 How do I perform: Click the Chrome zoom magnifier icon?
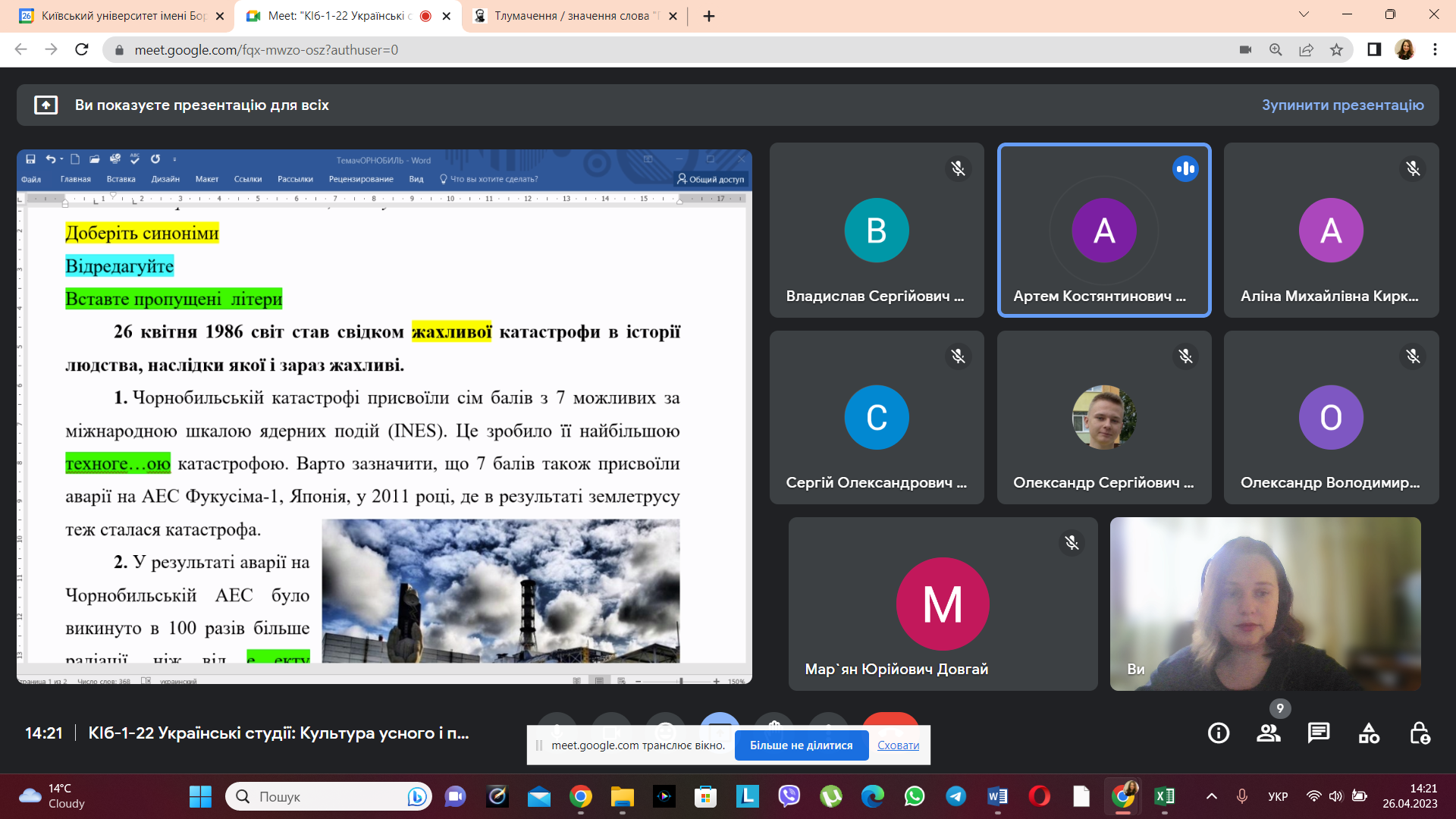coord(1276,50)
